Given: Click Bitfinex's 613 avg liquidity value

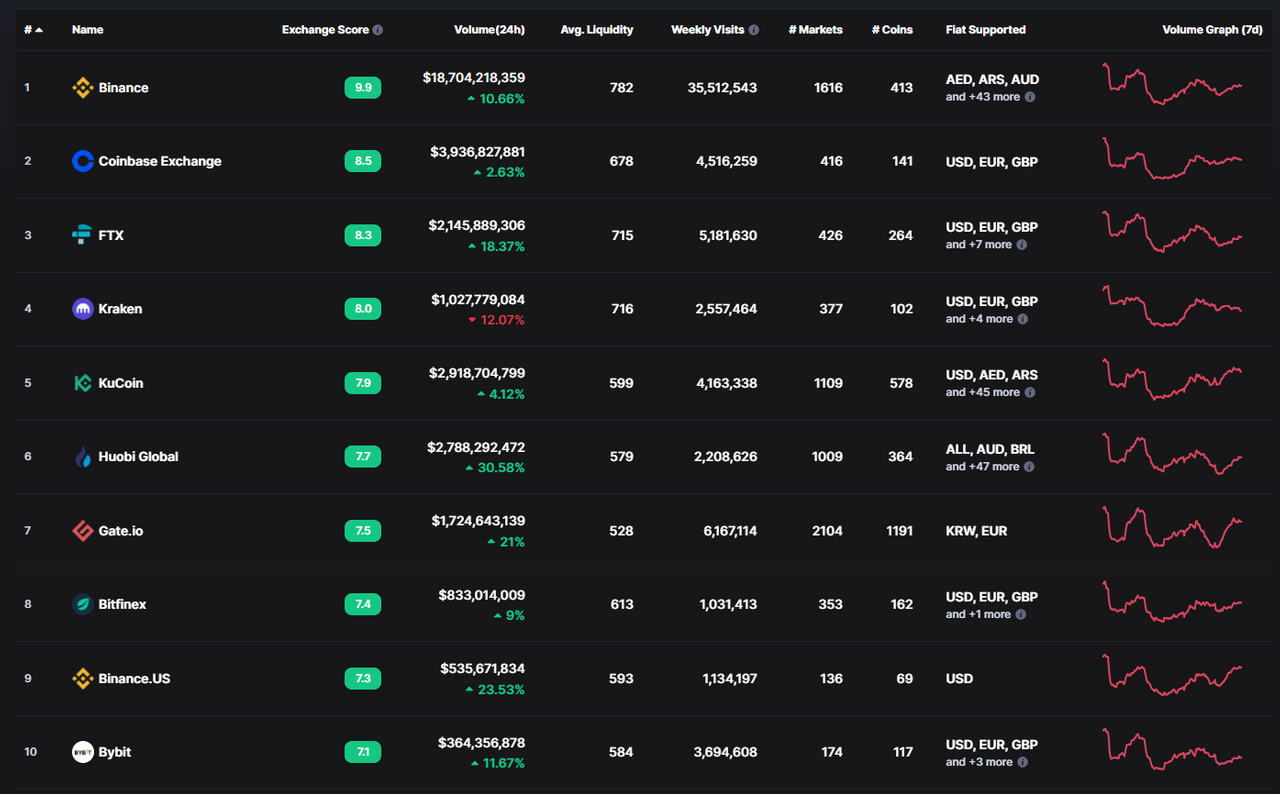Looking at the screenshot, I should [621, 604].
